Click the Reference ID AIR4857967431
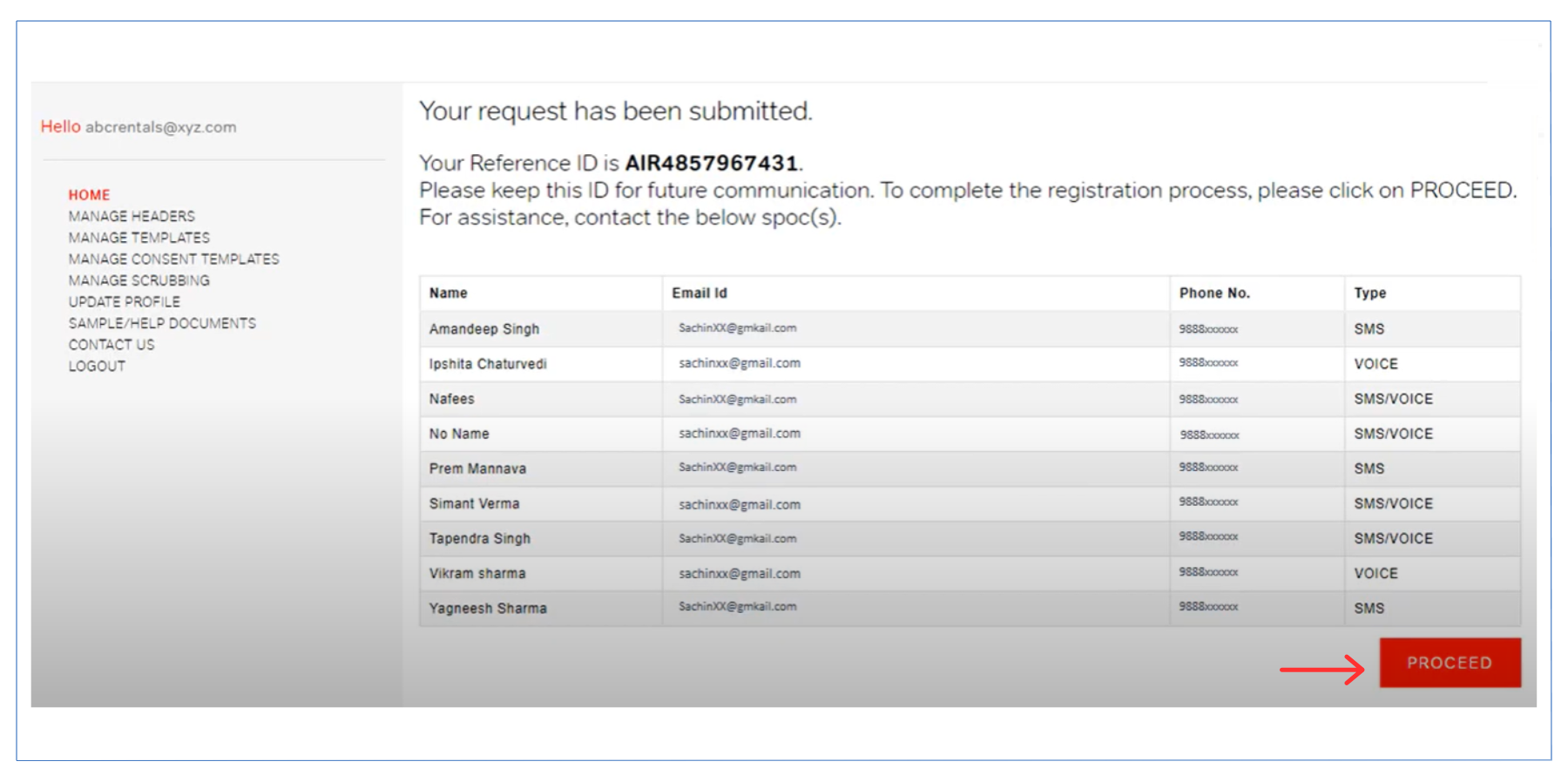Image resolution: width=1568 pixels, height=775 pixels. click(711, 163)
